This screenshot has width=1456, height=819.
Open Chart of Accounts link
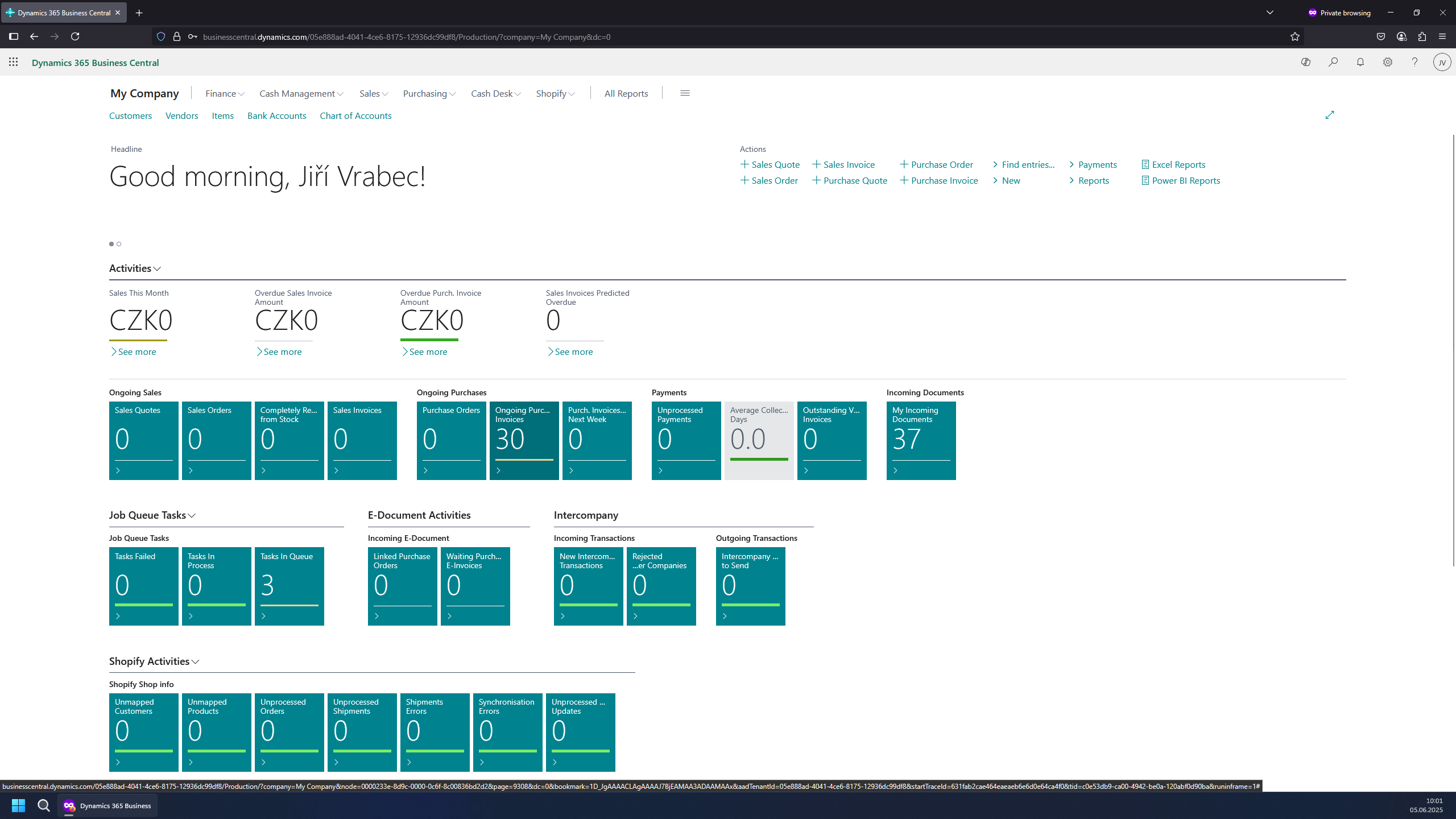click(x=355, y=115)
